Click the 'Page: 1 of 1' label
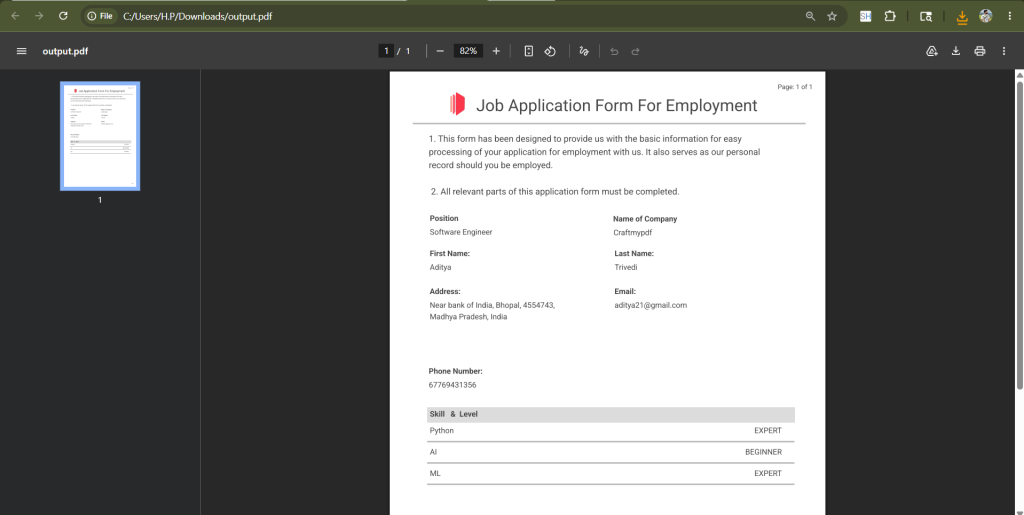 795,86
